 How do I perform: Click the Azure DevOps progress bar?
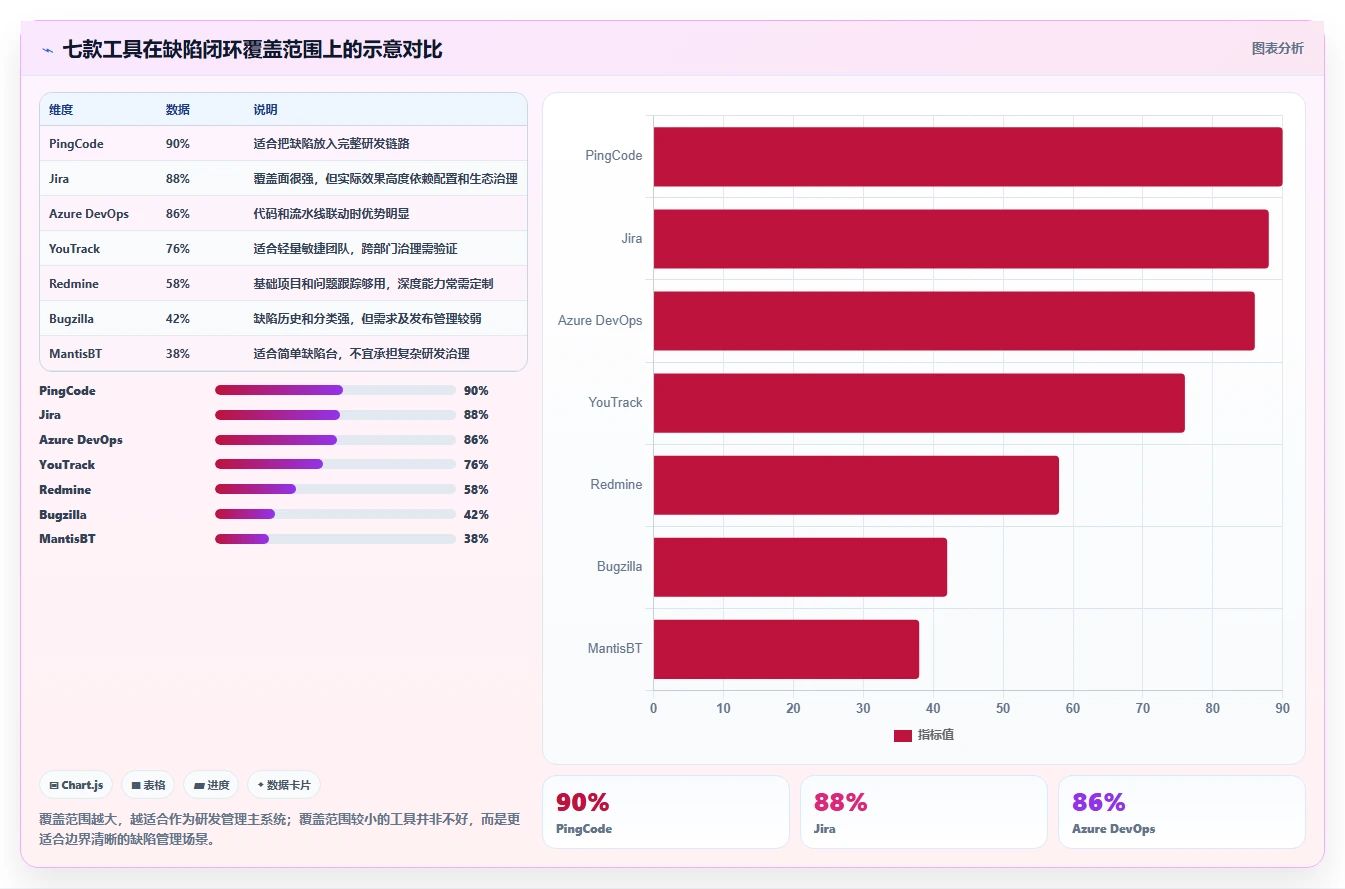click(335, 440)
